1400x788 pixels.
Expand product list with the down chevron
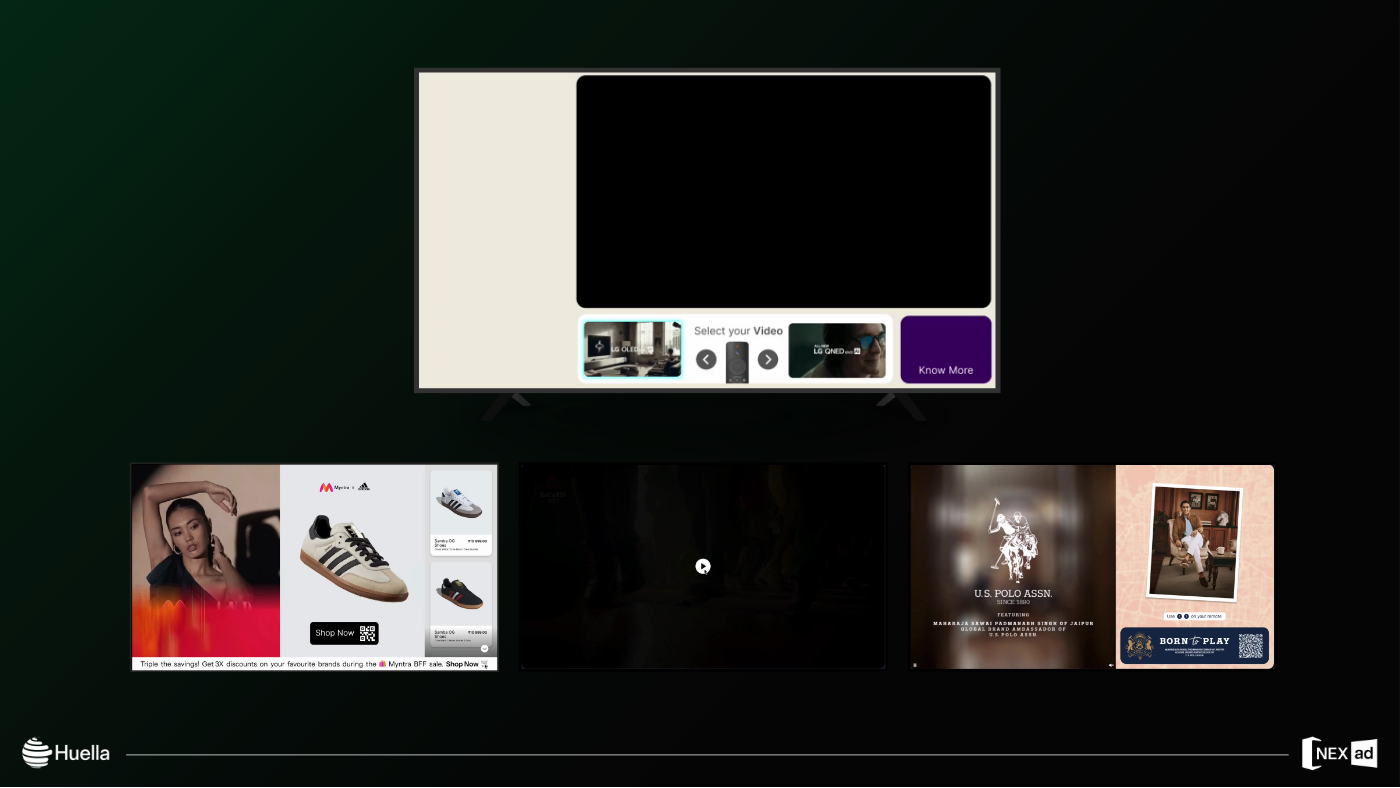point(485,648)
